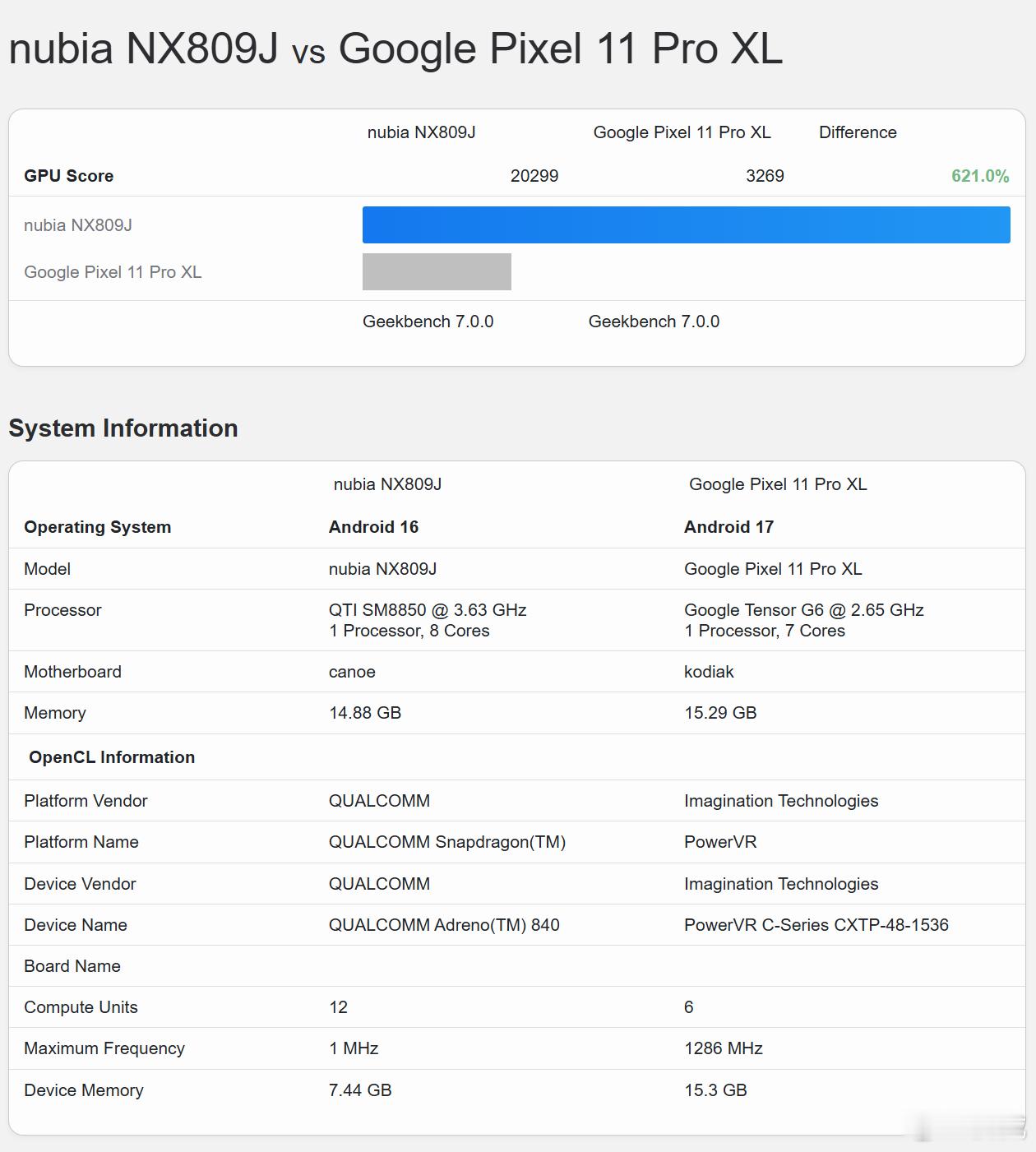Click the Model row label

(47, 569)
